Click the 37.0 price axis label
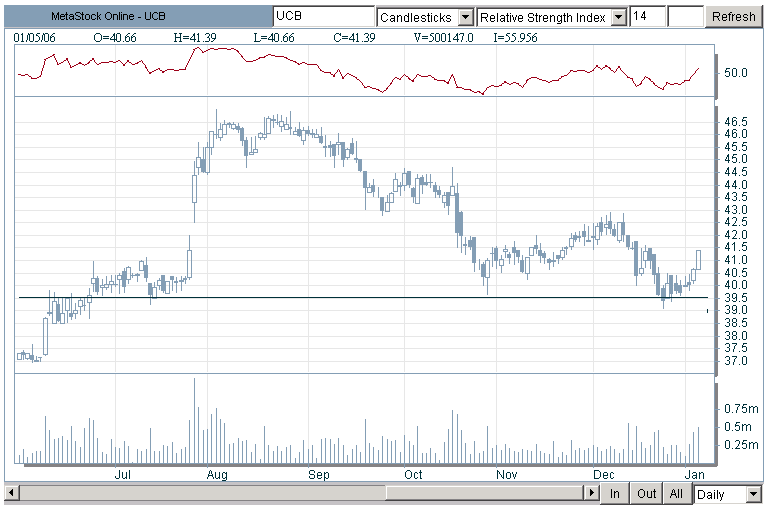769x509 pixels. 736,361
